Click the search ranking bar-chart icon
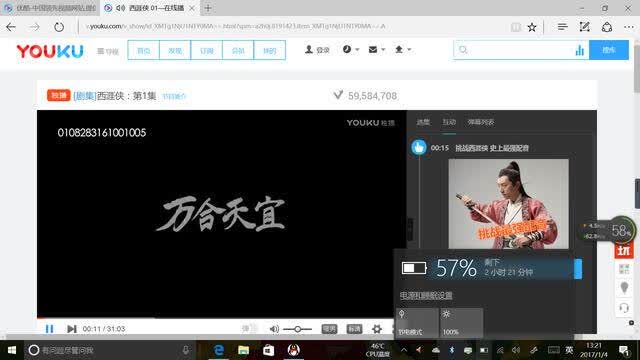Screen dimensions: 640x360 pyautogui.click(x=580, y=50)
